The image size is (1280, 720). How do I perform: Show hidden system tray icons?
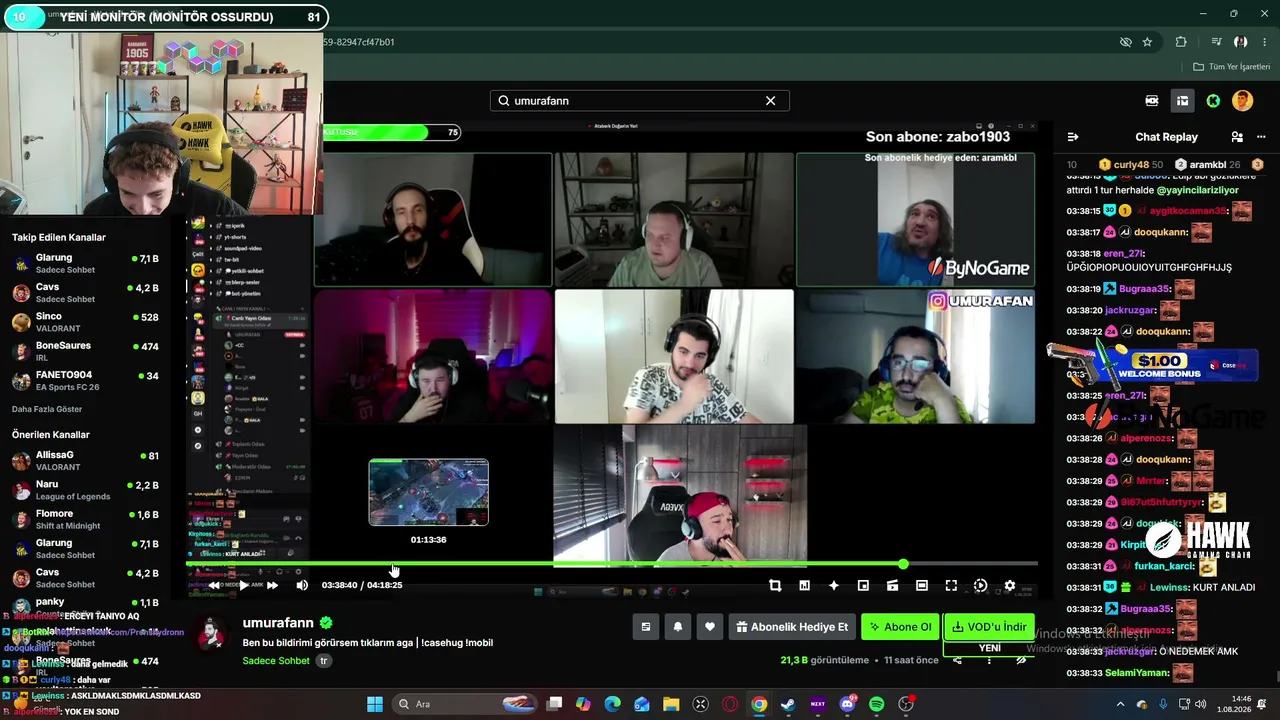[x=1120, y=704]
